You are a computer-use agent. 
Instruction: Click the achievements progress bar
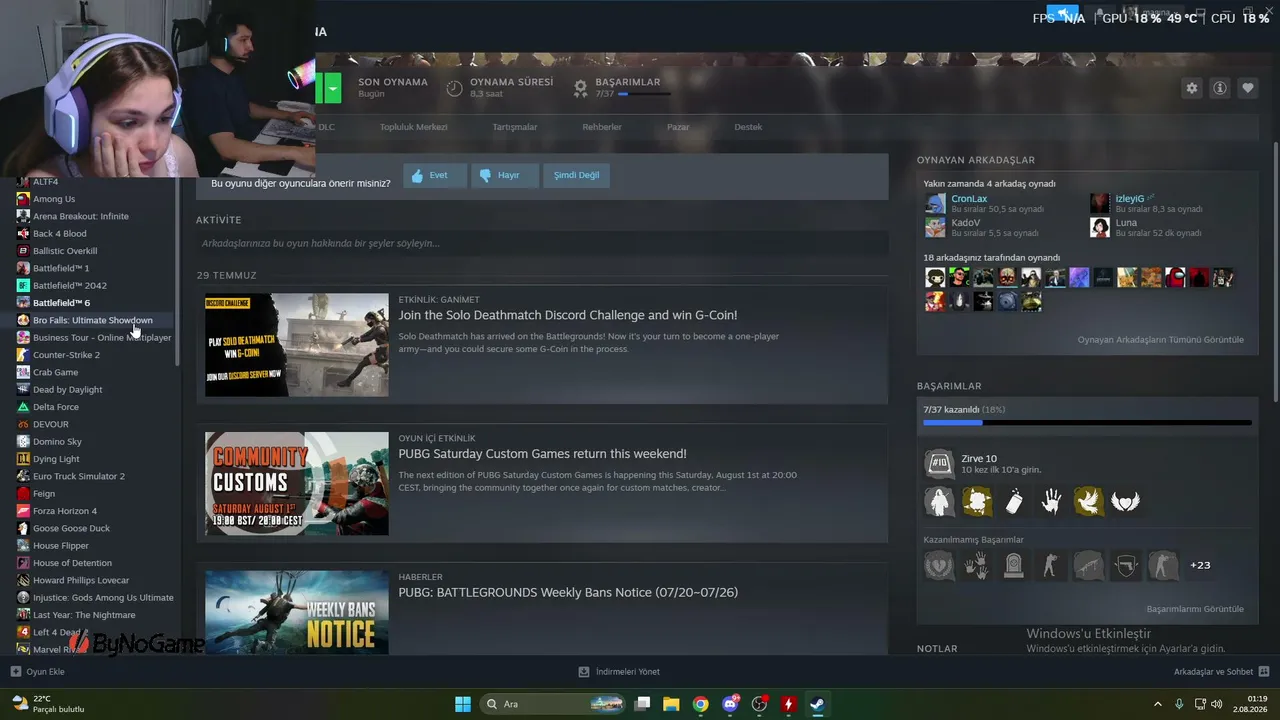click(x=1087, y=423)
